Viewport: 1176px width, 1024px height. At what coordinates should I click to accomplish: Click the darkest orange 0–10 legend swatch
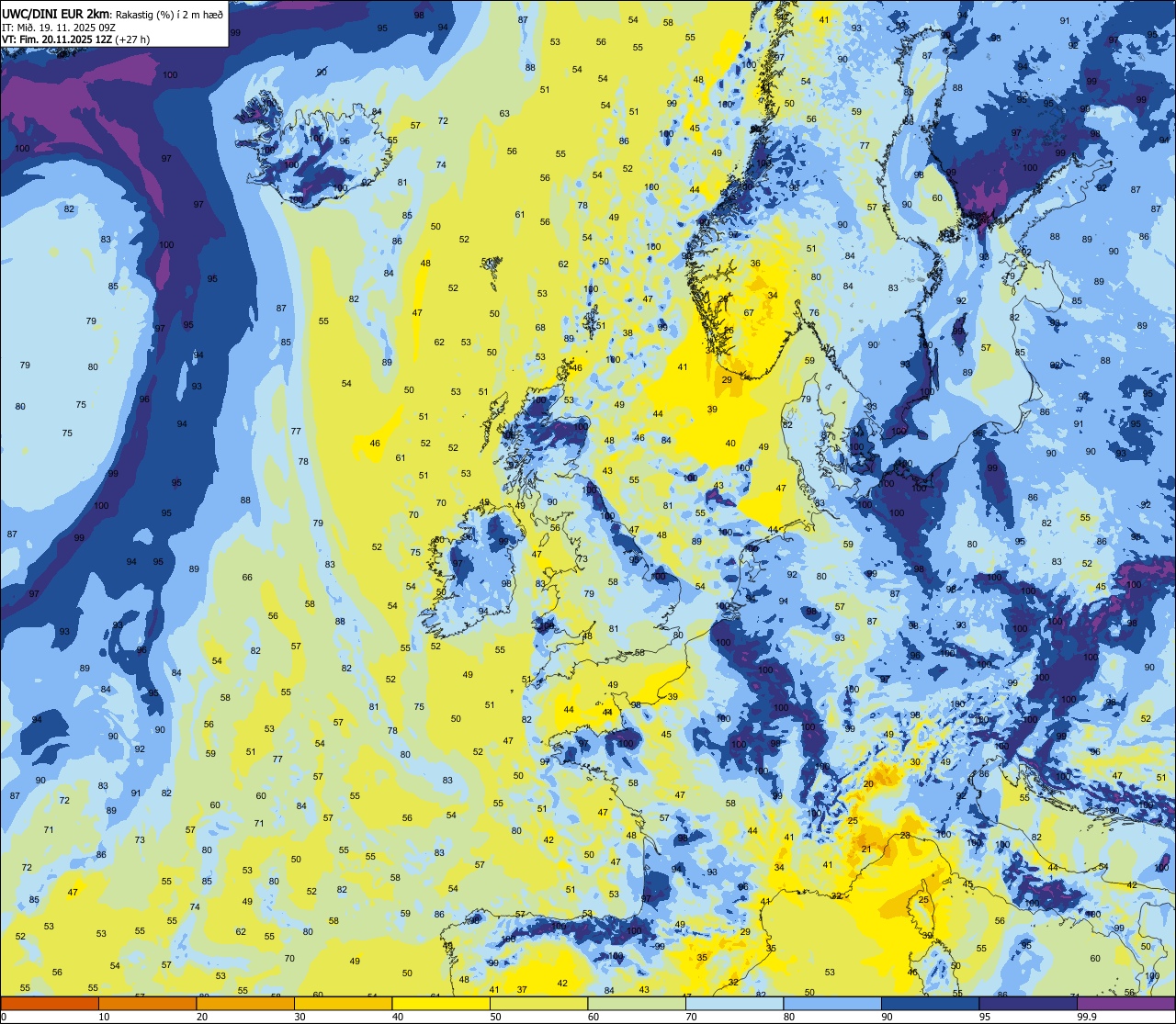tap(50, 1004)
